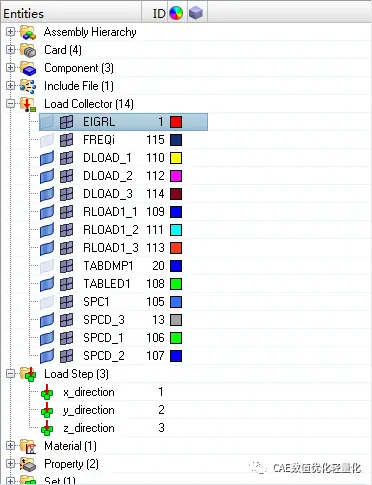The height and width of the screenshot is (485, 372).
Task: Click the ID value 113 of RLOAD1_3
Action: pos(155,248)
